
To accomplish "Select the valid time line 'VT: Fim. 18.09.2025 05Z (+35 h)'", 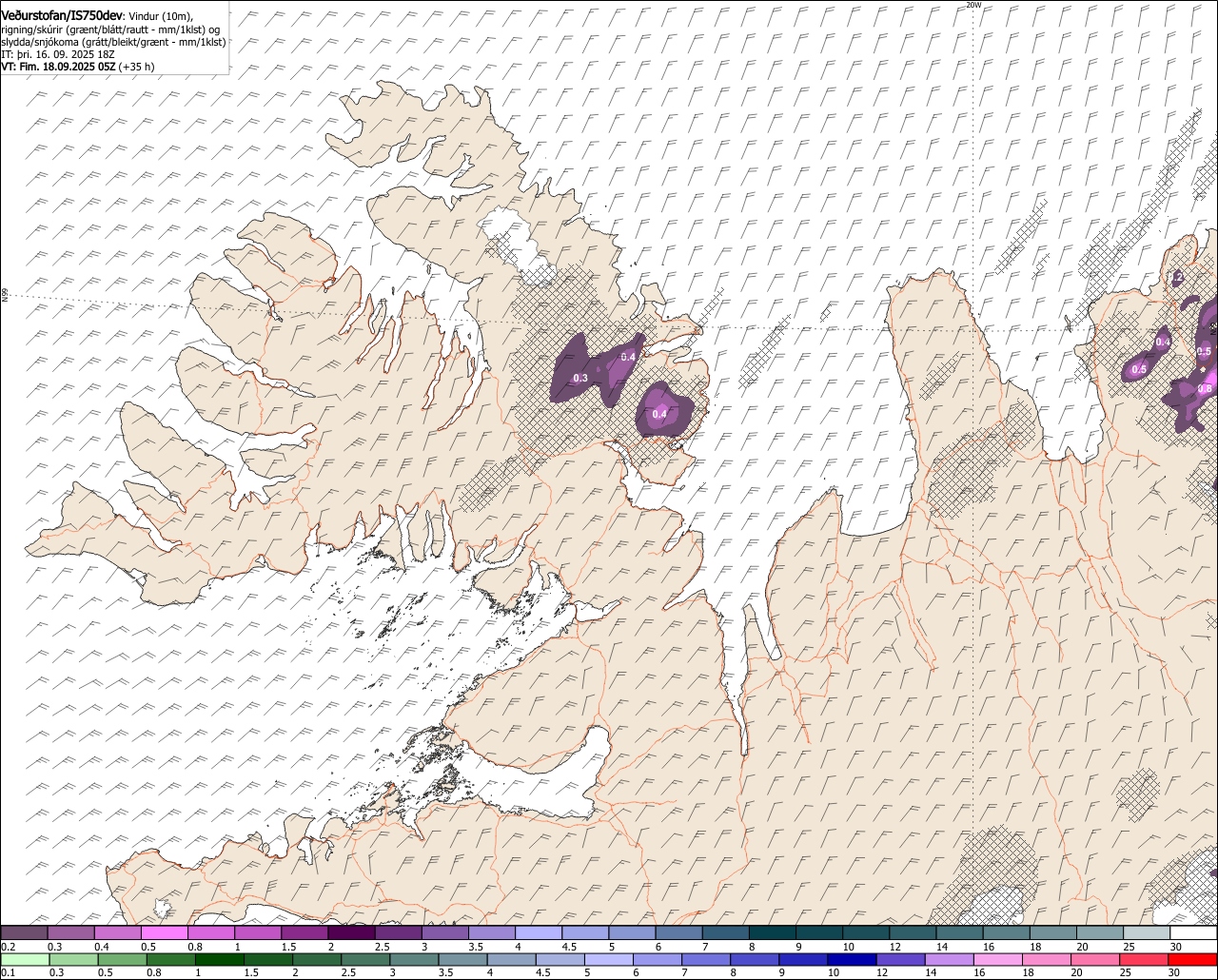I will [x=78, y=67].
